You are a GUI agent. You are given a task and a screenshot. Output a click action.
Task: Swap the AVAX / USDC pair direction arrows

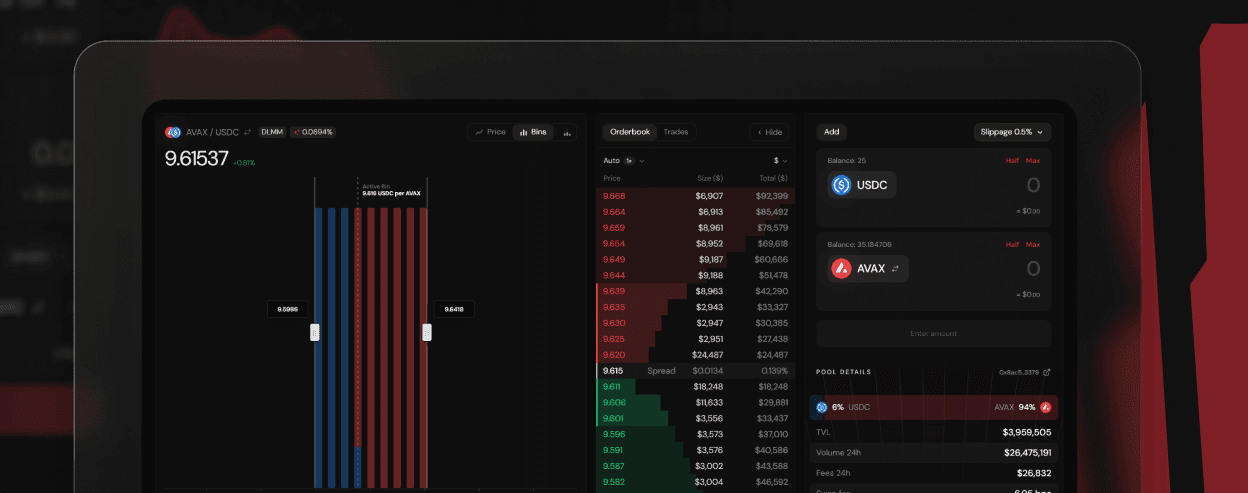click(247, 132)
